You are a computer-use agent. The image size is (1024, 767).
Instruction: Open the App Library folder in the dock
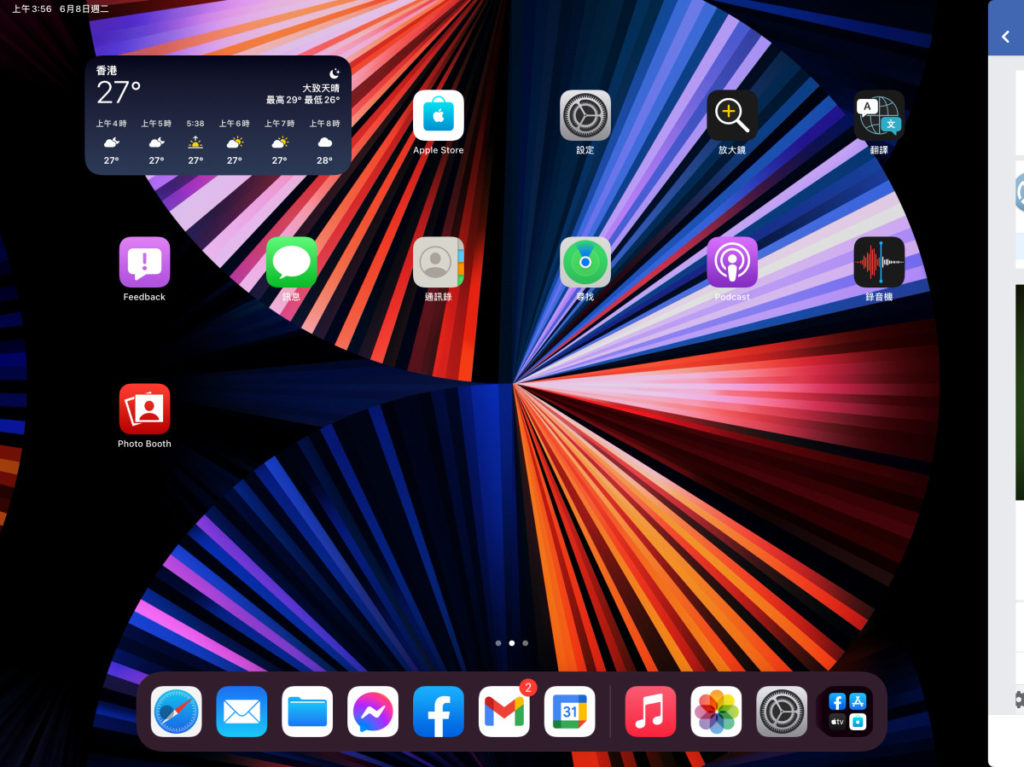pos(848,711)
